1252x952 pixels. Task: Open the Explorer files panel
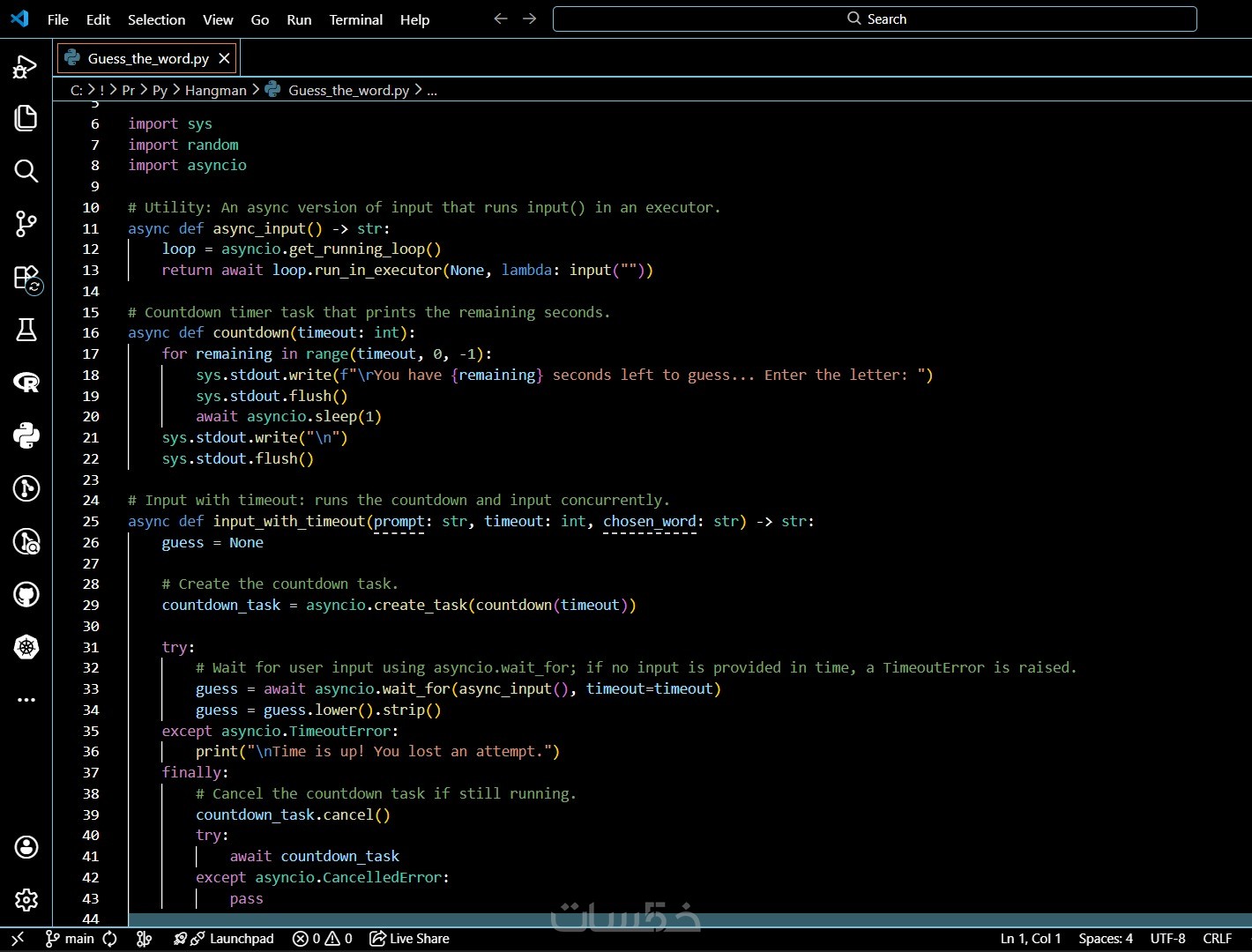coord(26,118)
